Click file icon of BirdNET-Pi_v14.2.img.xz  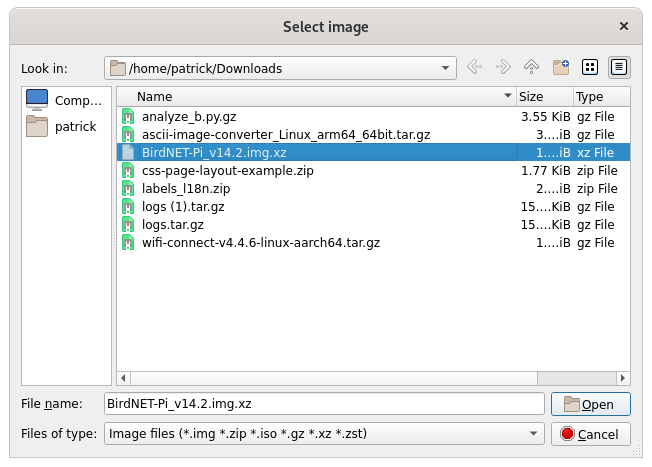pos(128,152)
